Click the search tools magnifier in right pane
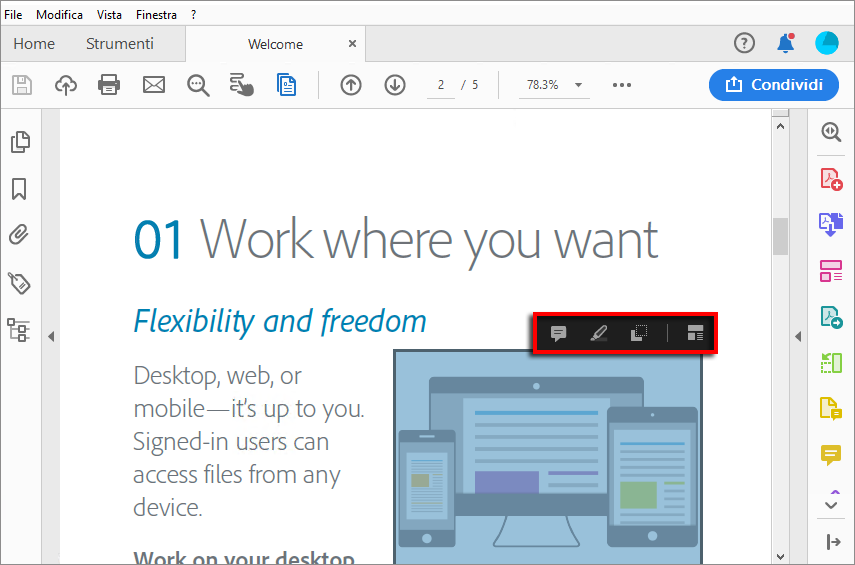This screenshot has width=855, height=565. click(x=831, y=132)
